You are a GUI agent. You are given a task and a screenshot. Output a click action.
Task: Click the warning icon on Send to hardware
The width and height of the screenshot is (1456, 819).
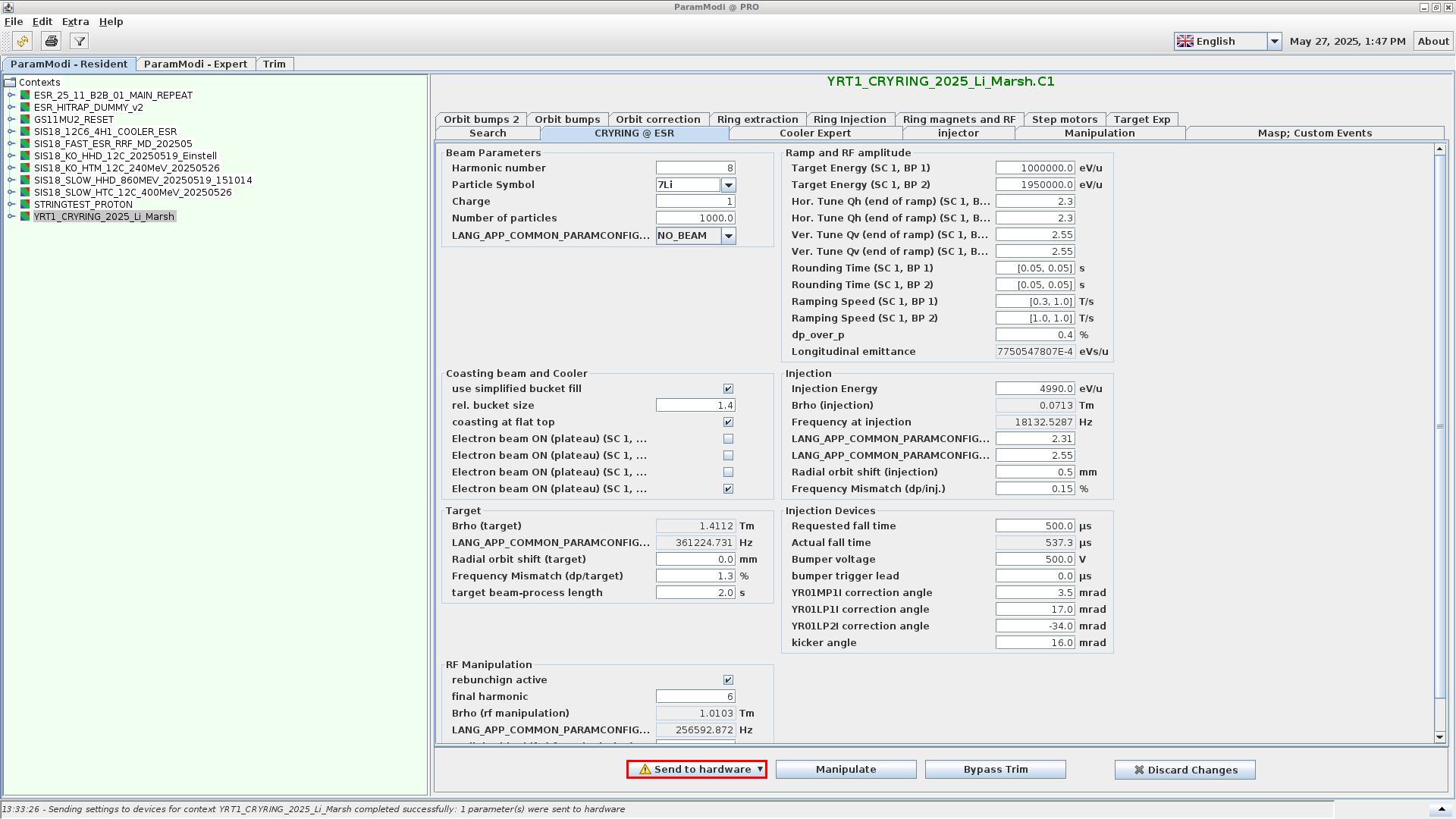(x=645, y=770)
